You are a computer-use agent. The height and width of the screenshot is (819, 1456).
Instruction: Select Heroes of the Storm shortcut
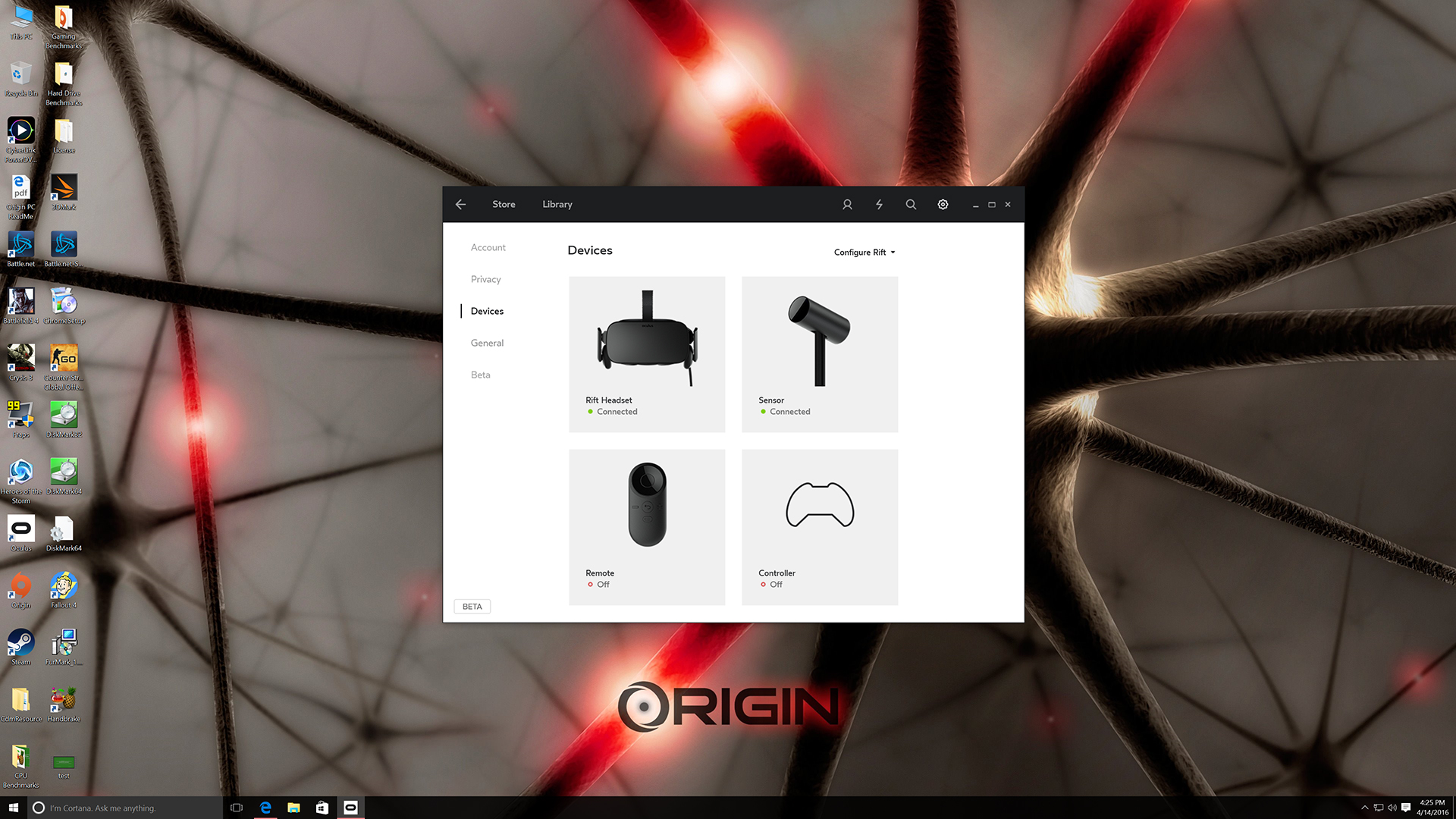pos(21,482)
